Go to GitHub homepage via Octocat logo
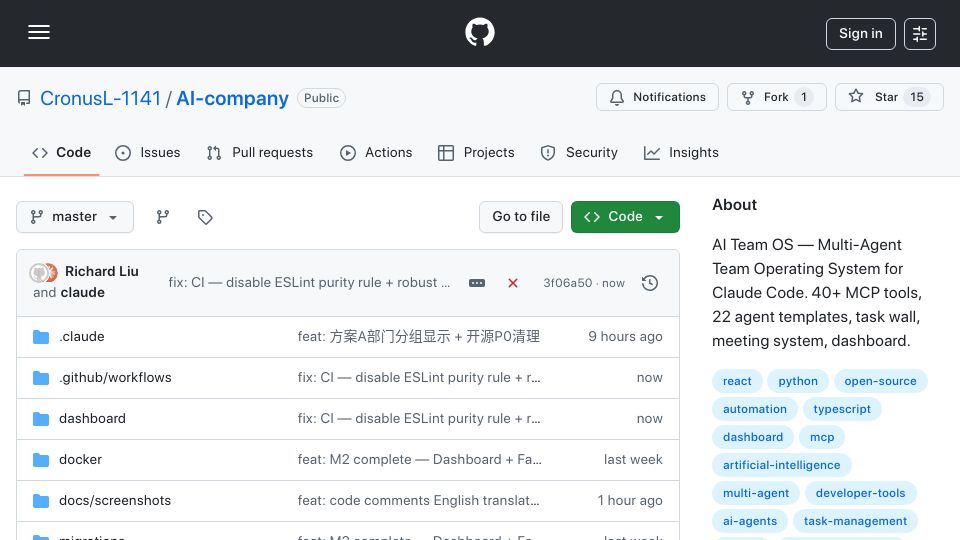Image resolution: width=960 pixels, height=540 pixels. point(479,32)
